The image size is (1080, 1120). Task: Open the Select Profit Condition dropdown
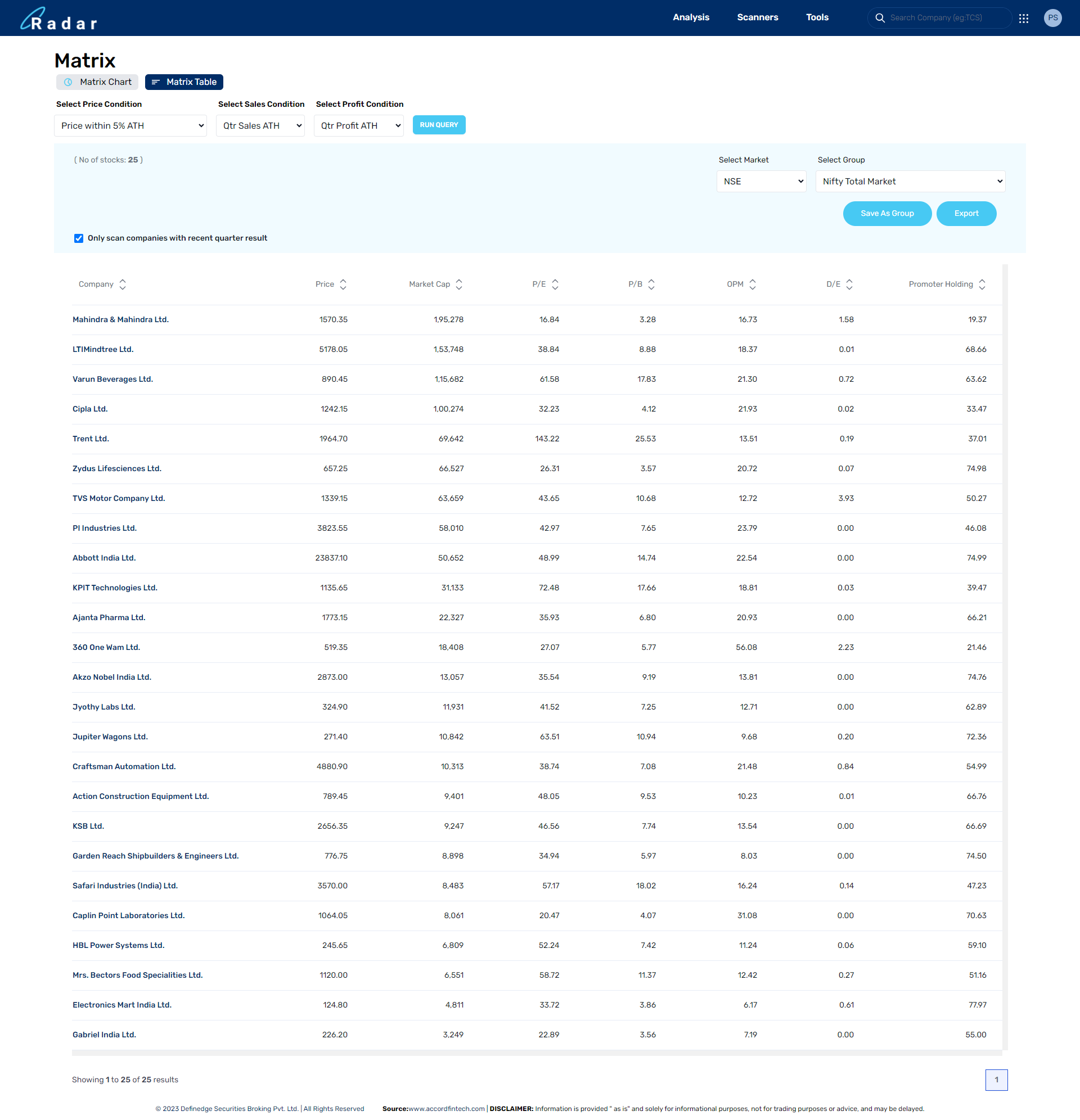coord(358,126)
